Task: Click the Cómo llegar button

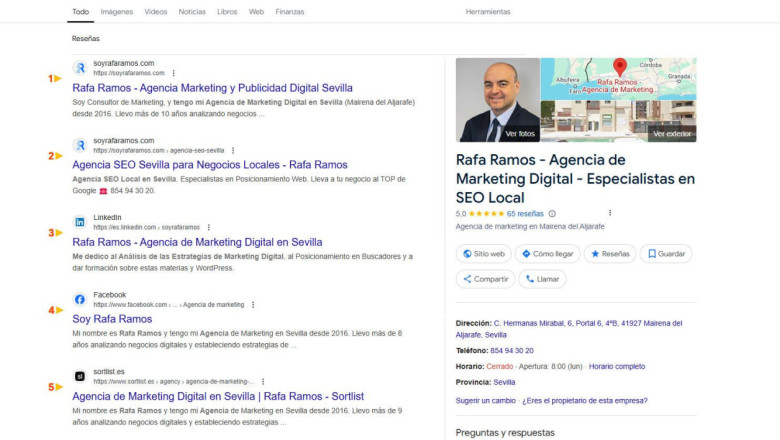Action: (x=547, y=254)
